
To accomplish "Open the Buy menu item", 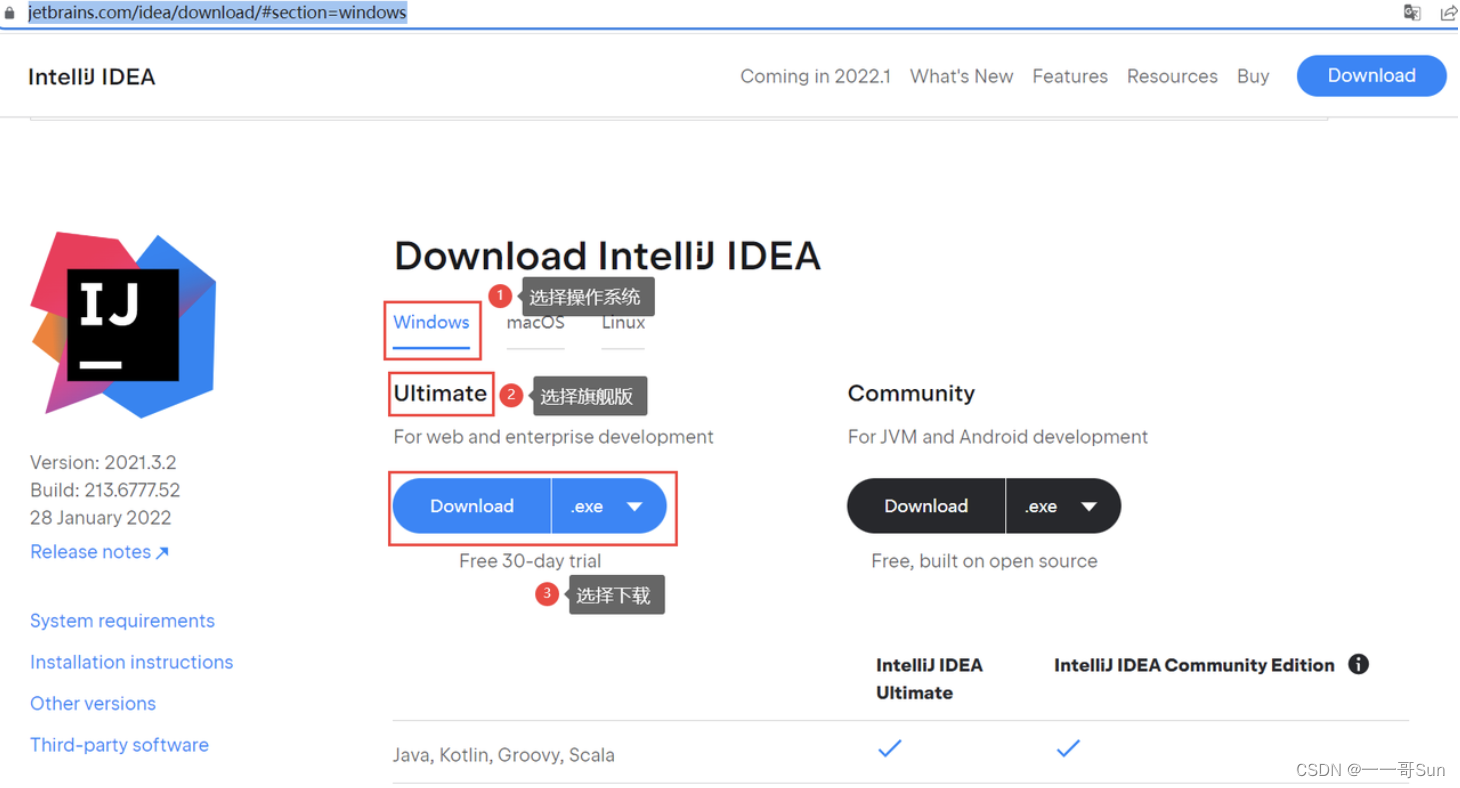I will [x=1253, y=76].
